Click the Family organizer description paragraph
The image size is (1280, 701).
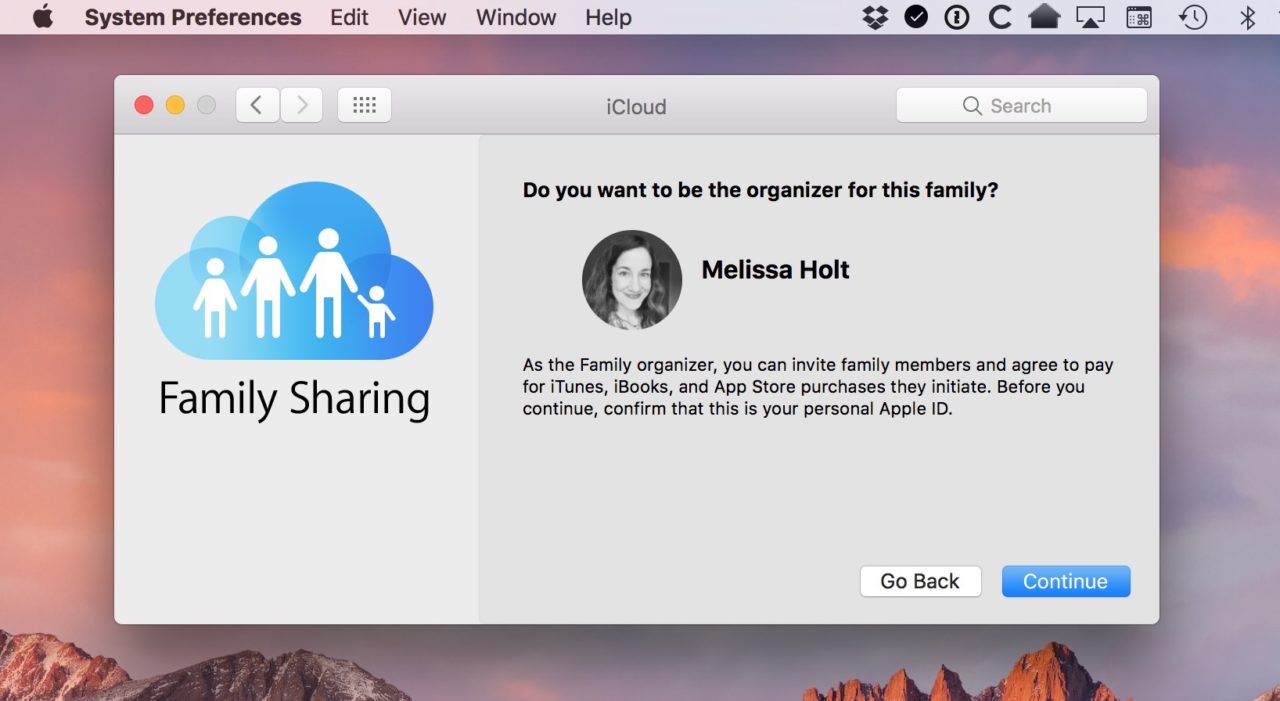tap(818, 387)
